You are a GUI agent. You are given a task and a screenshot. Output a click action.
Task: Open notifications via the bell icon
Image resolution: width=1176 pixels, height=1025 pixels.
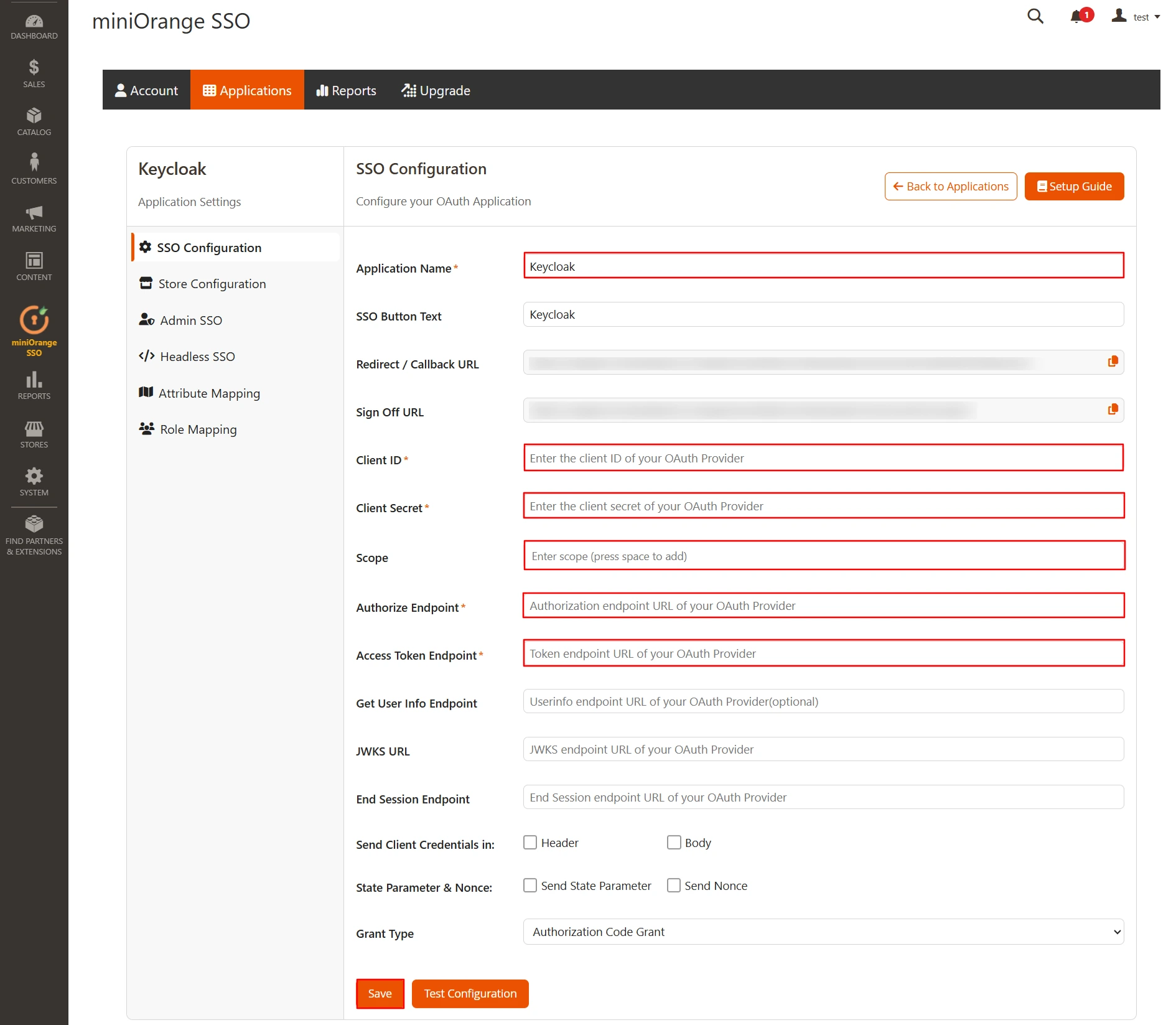point(1075,17)
